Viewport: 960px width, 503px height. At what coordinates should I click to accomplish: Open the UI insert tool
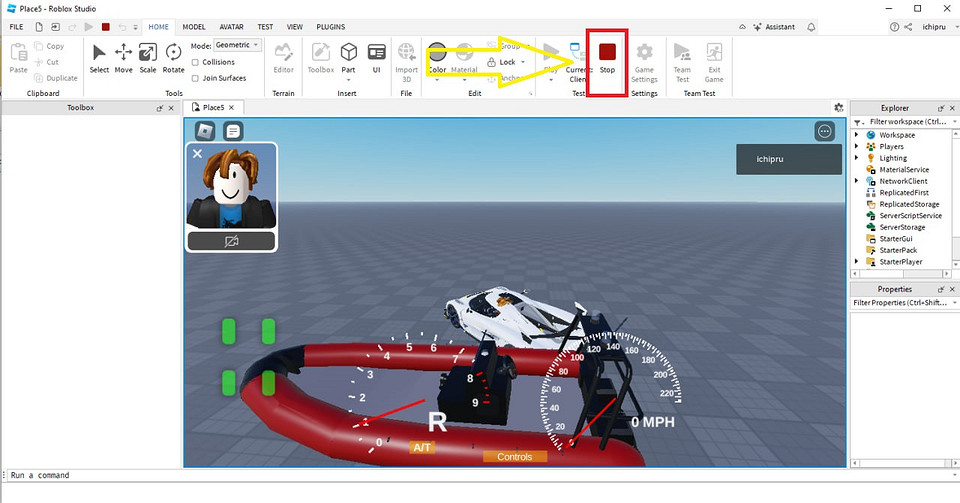377,58
